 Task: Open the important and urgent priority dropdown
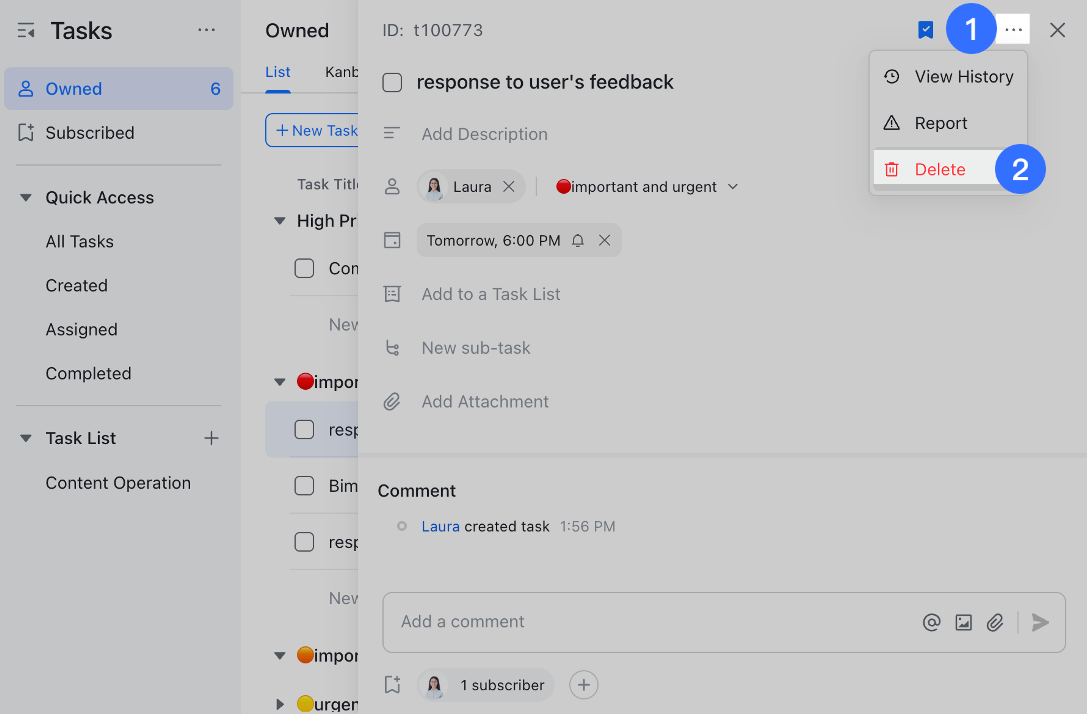733,186
